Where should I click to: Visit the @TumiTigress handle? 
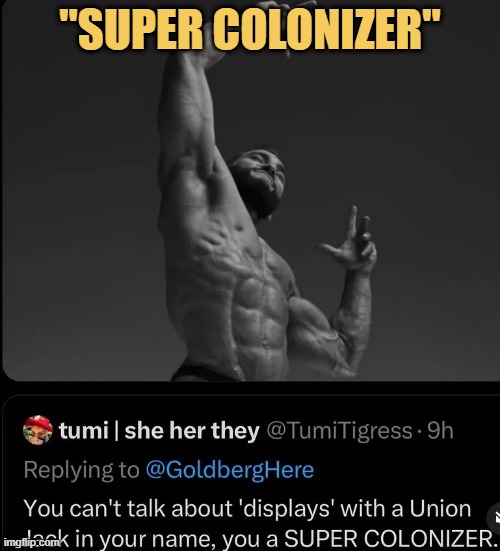click(339, 431)
